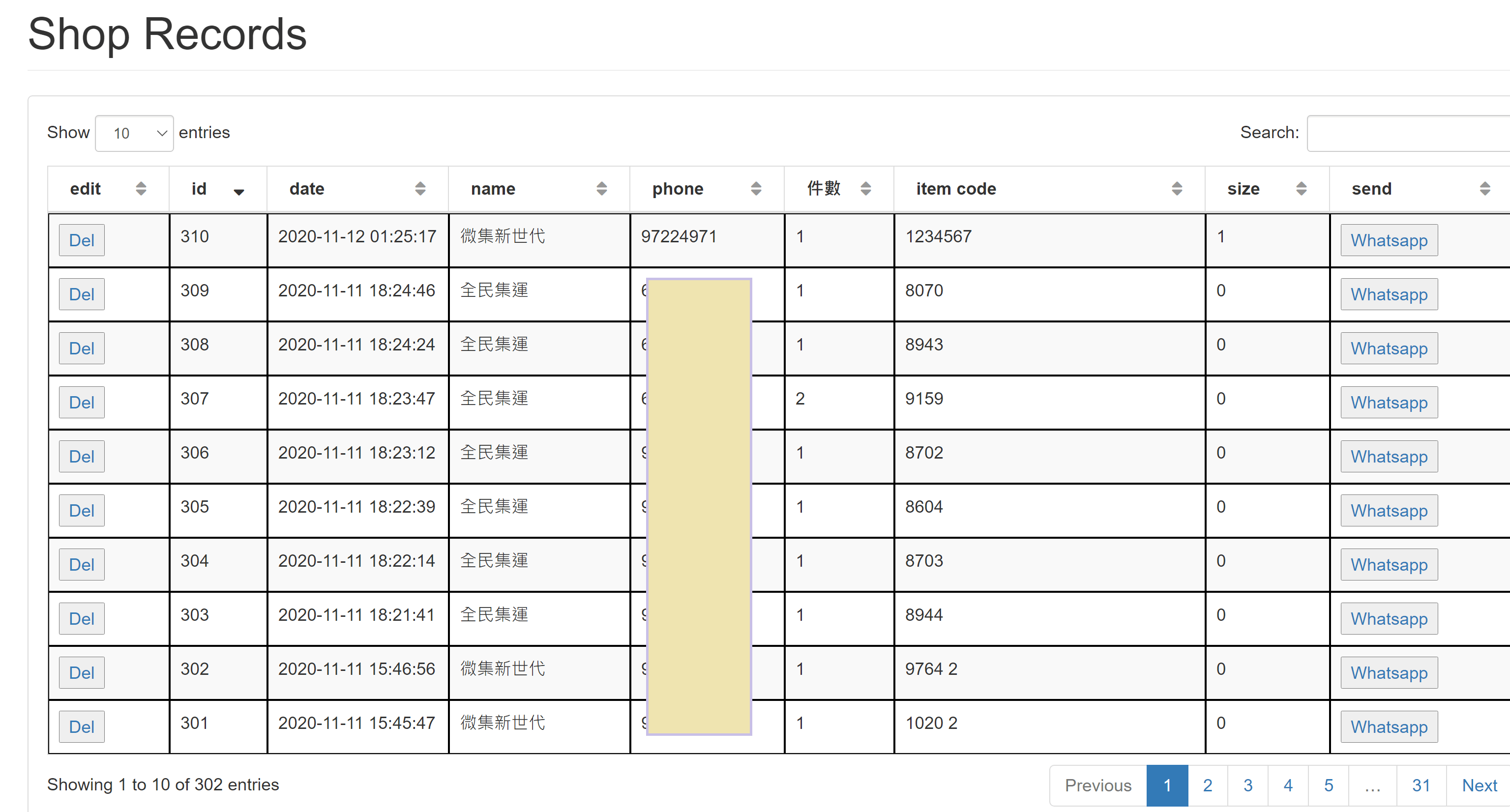Send Whatsapp for item code 8944

pos(1389,619)
